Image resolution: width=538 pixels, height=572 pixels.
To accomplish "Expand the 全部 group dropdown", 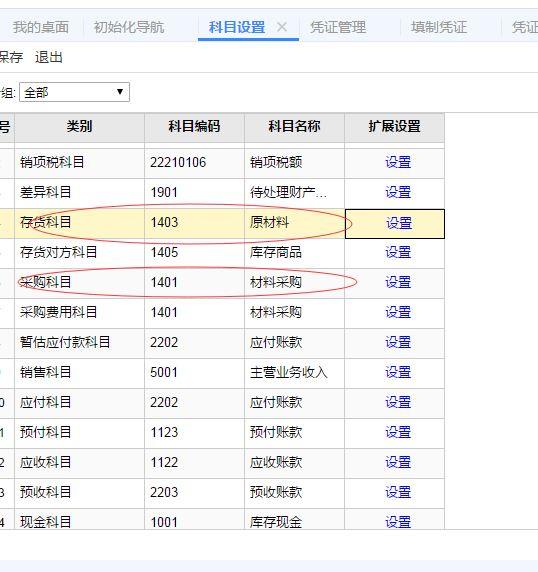I will click(74, 92).
